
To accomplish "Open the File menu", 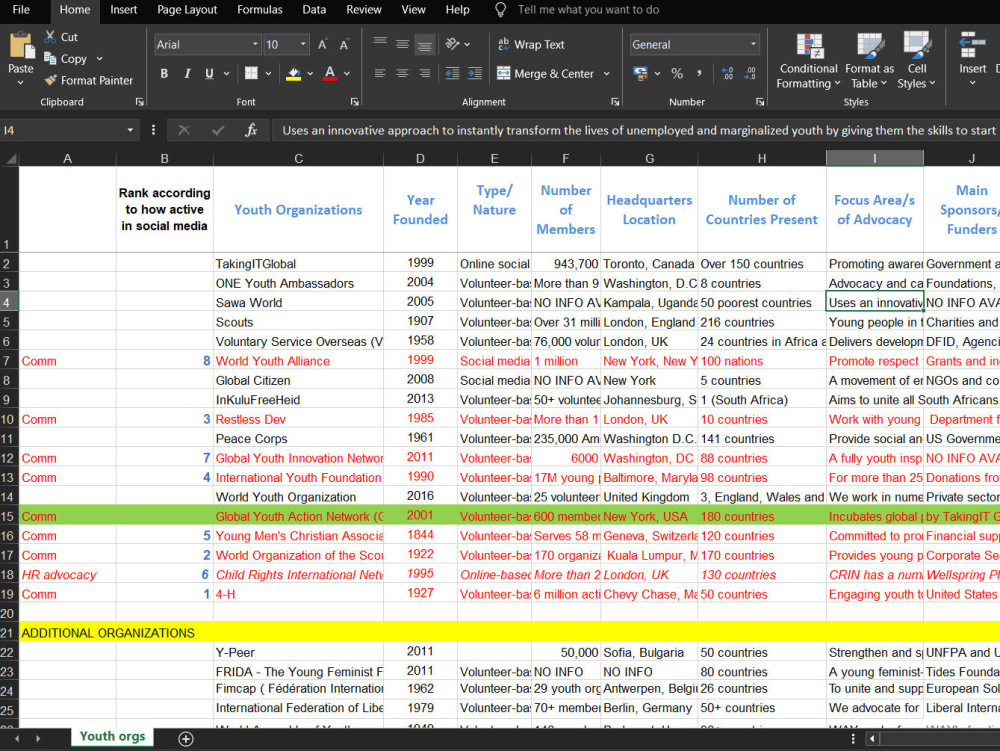I will click(21, 10).
